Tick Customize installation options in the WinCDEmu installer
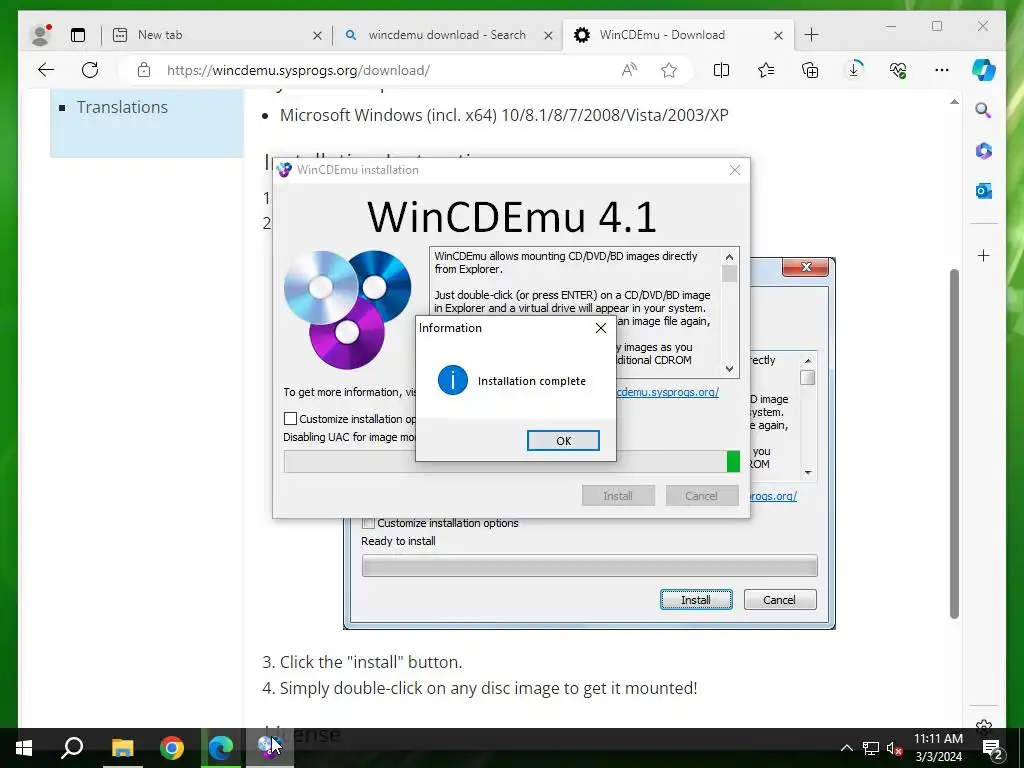This screenshot has width=1024, height=768. (x=291, y=419)
